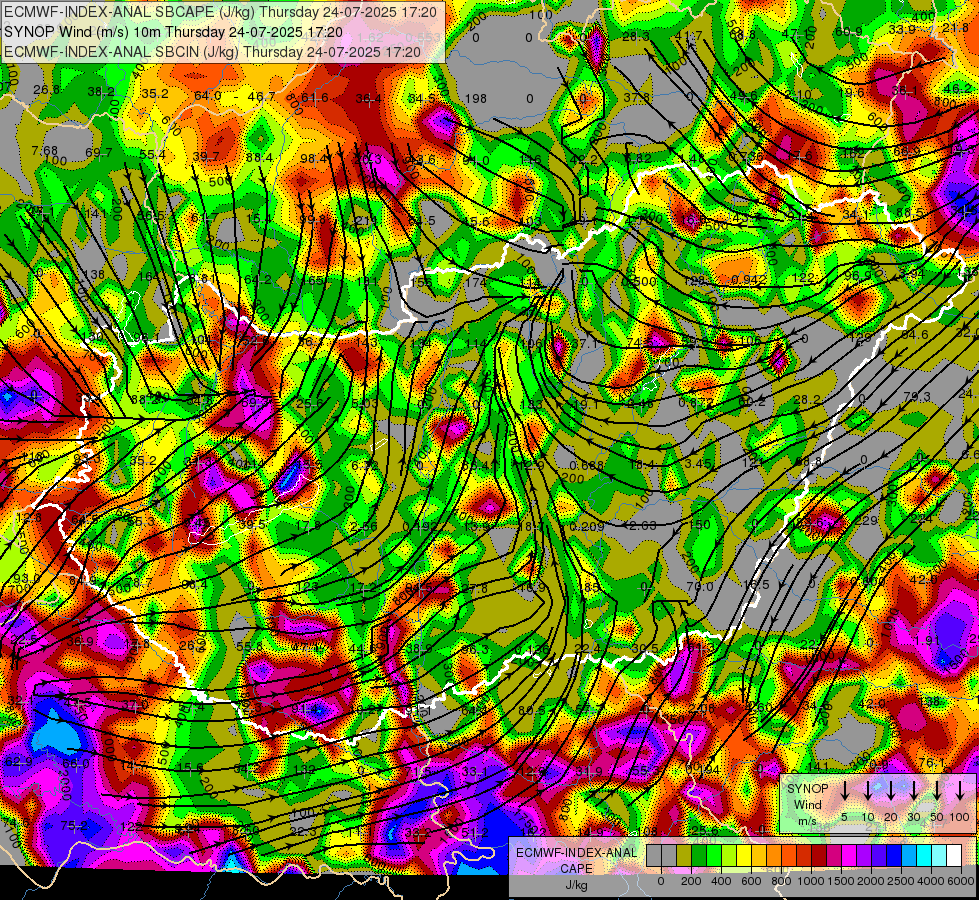
Task: Click the '6000' tick label in CAPE legend
Action: (961, 881)
